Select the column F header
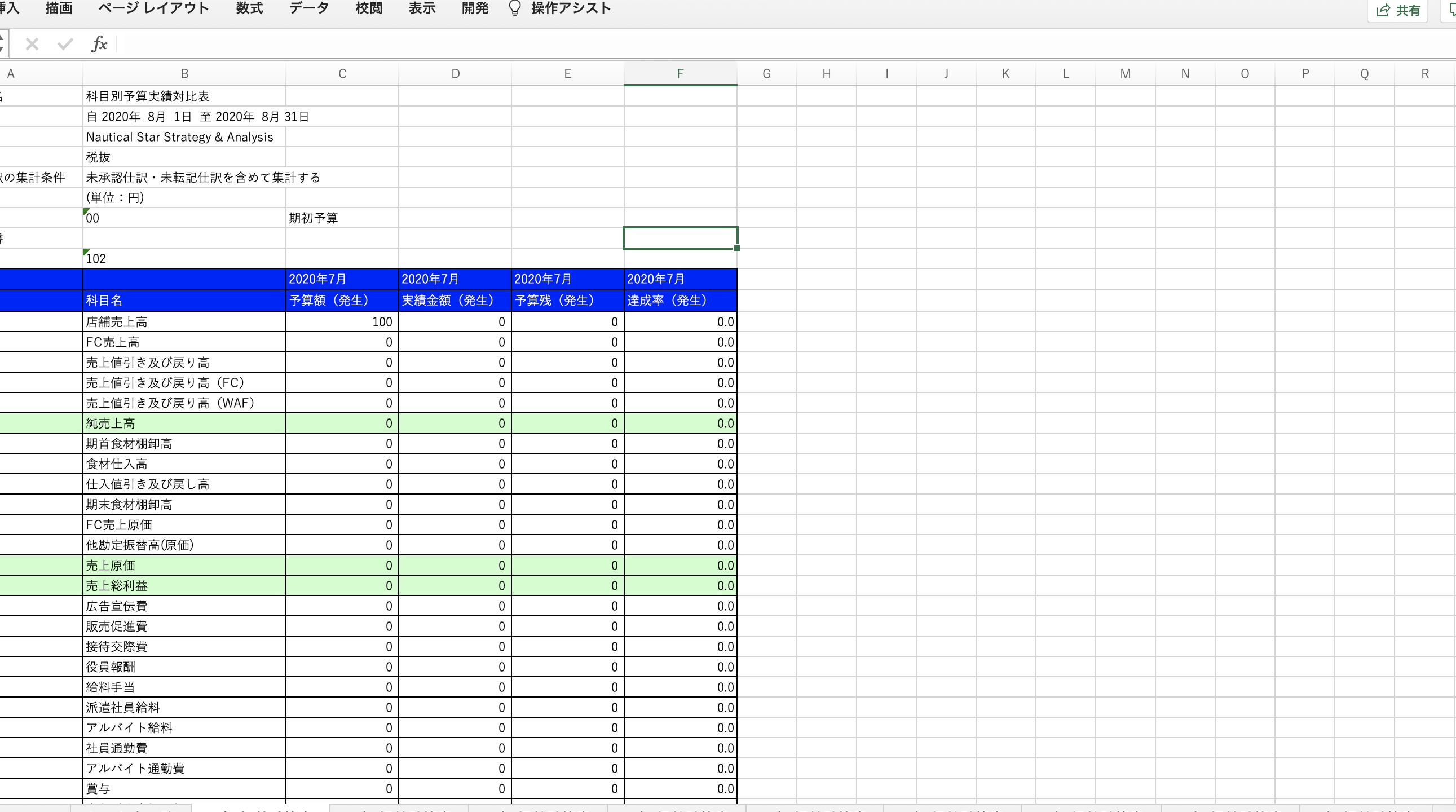The width and height of the screenshot is (1456, 812). tap(680, 74)
